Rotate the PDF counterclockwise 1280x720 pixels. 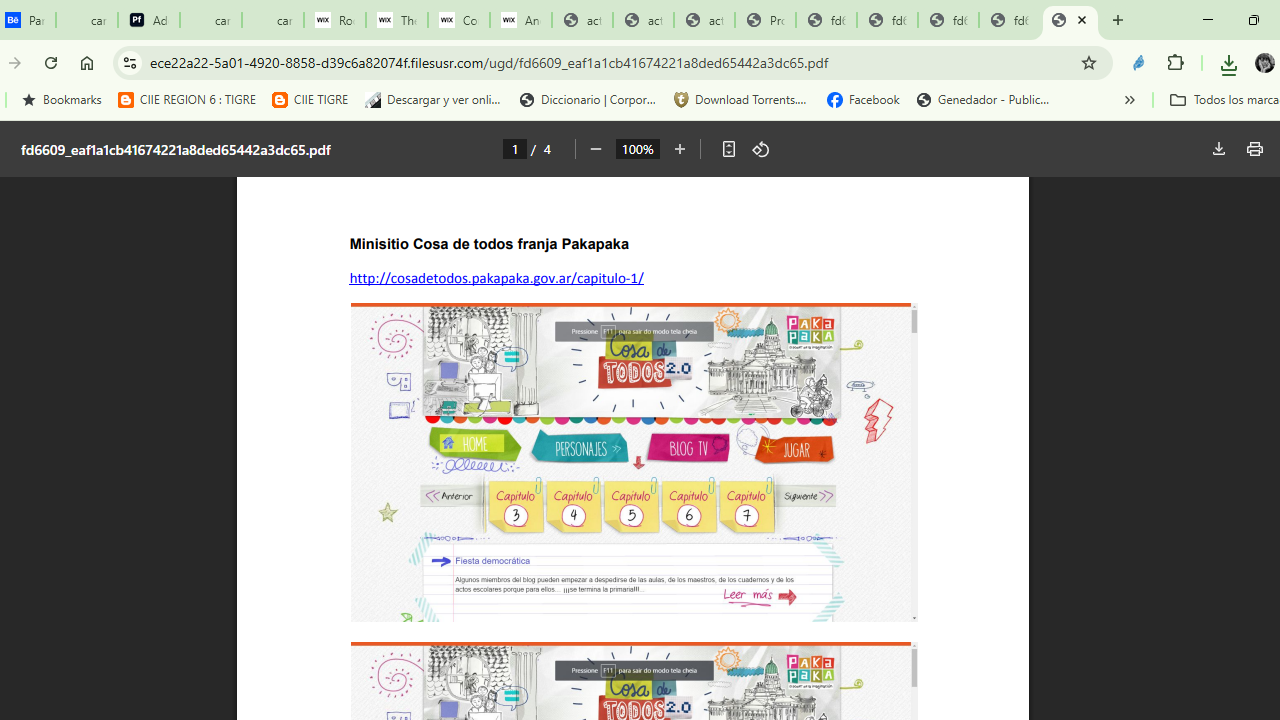(x=761, y=149)
